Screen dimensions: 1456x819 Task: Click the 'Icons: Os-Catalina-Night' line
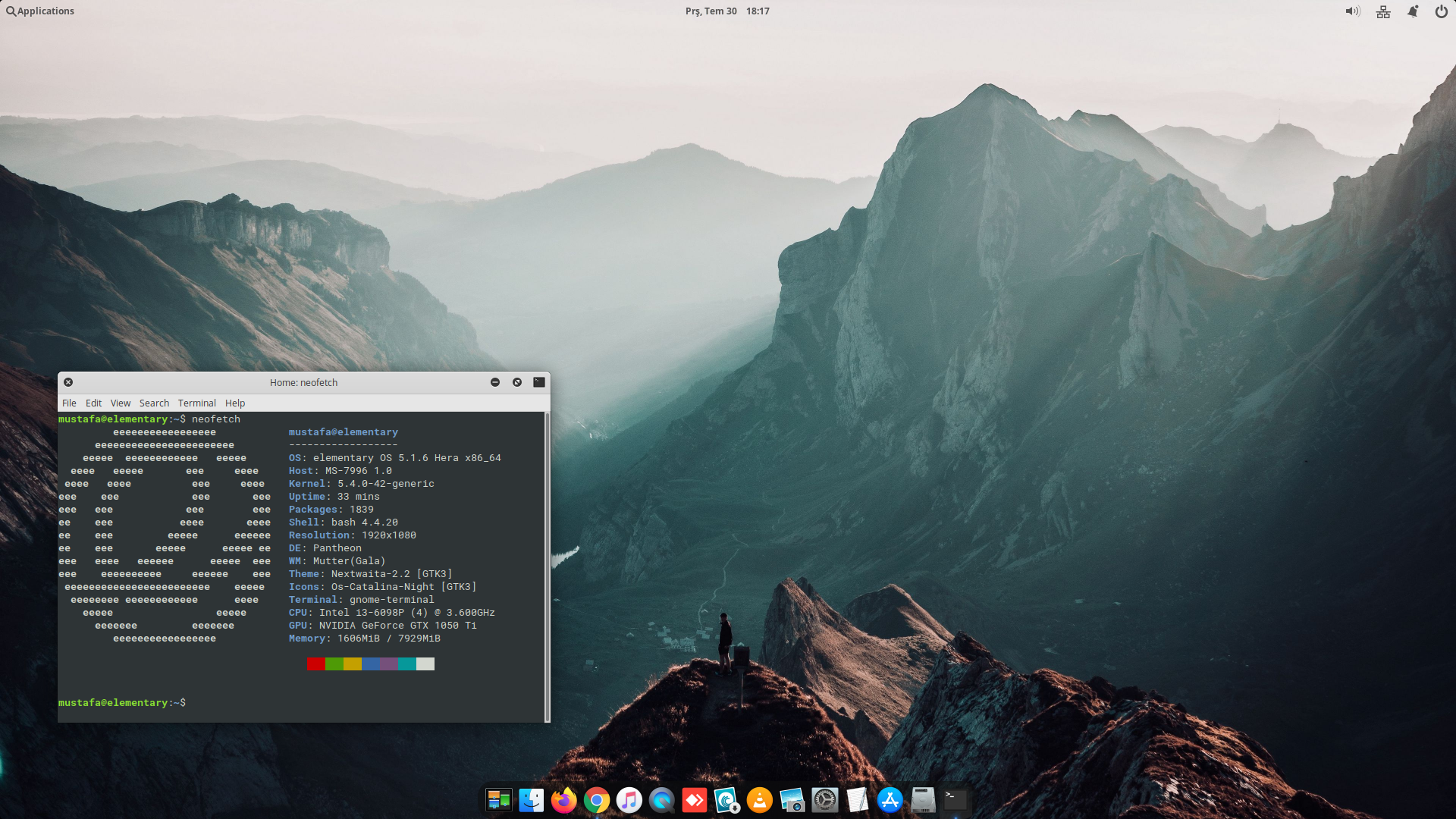pyautogui.click(x=382, y=587)
